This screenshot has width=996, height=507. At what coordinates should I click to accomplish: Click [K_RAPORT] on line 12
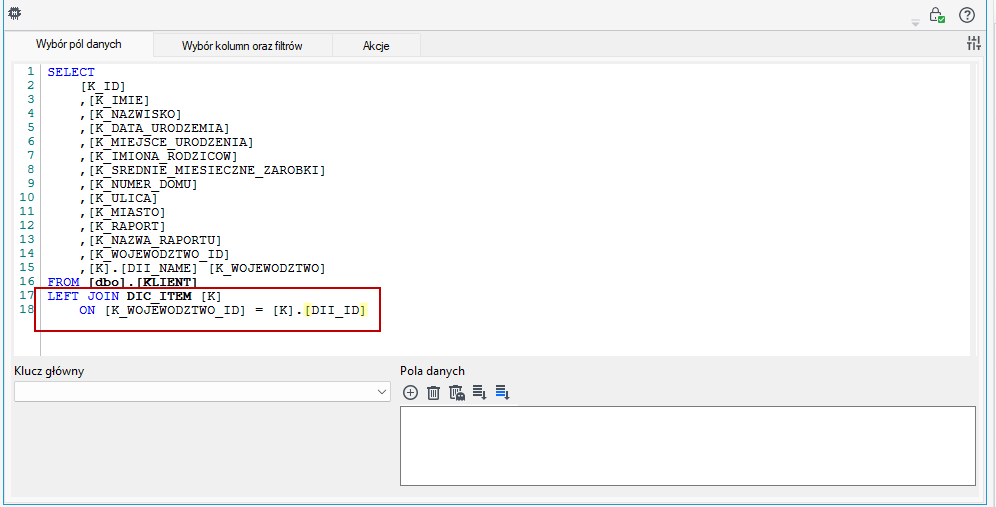click(127, 226)
